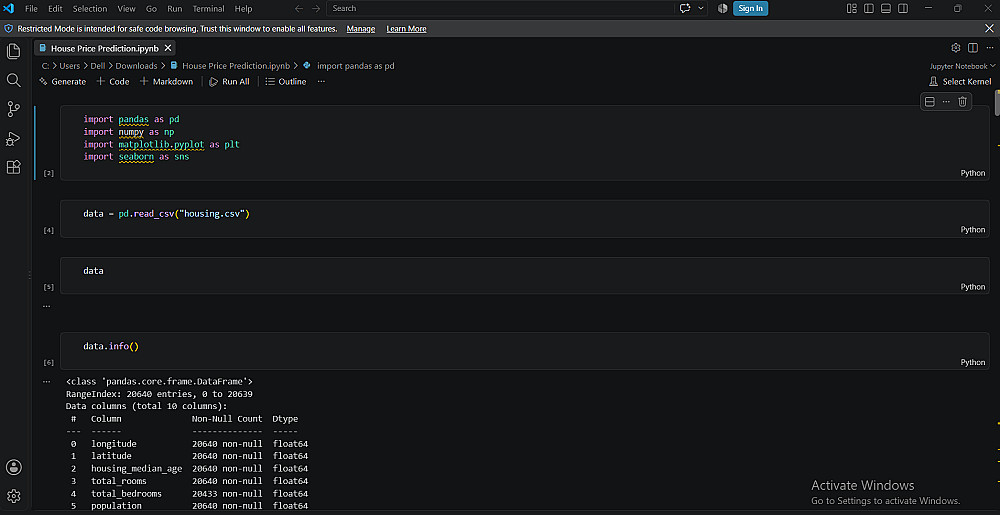Open more toolbar actions next to Outline
Viewport: 1000px width, 515px height.
click(321, 82)
